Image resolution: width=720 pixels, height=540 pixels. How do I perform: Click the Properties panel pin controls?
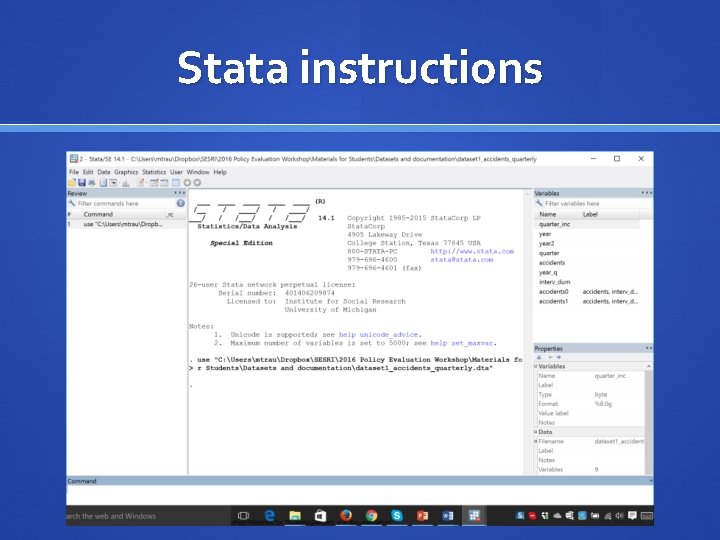[649, 348]
